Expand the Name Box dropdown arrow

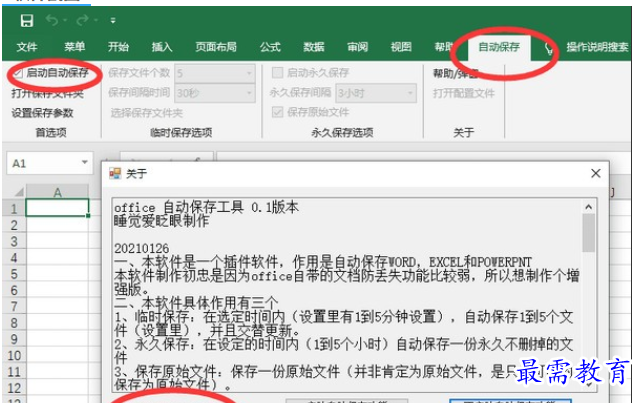(x=85, y=162)
